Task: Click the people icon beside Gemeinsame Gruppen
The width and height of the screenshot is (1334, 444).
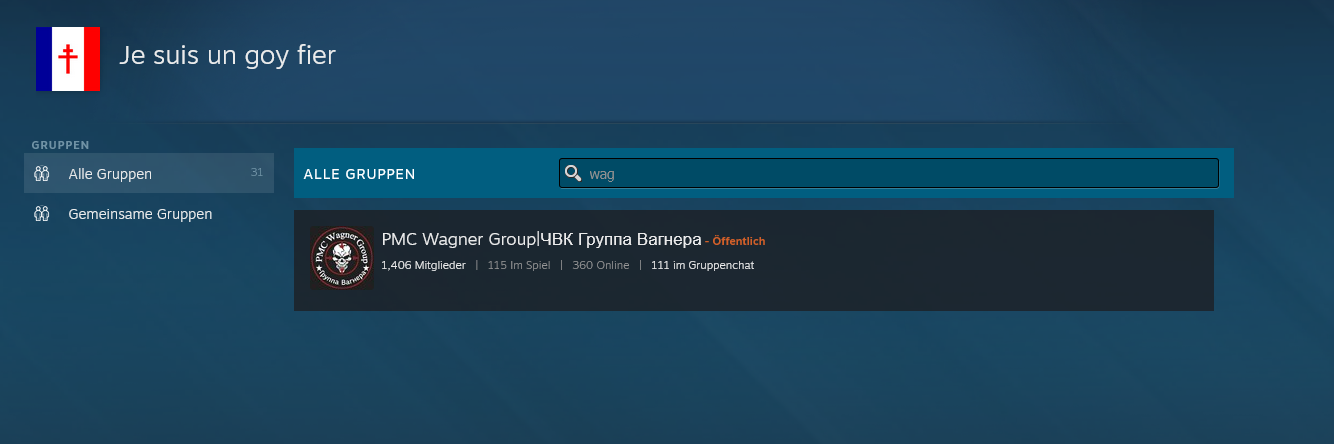Action: (42, 214)
